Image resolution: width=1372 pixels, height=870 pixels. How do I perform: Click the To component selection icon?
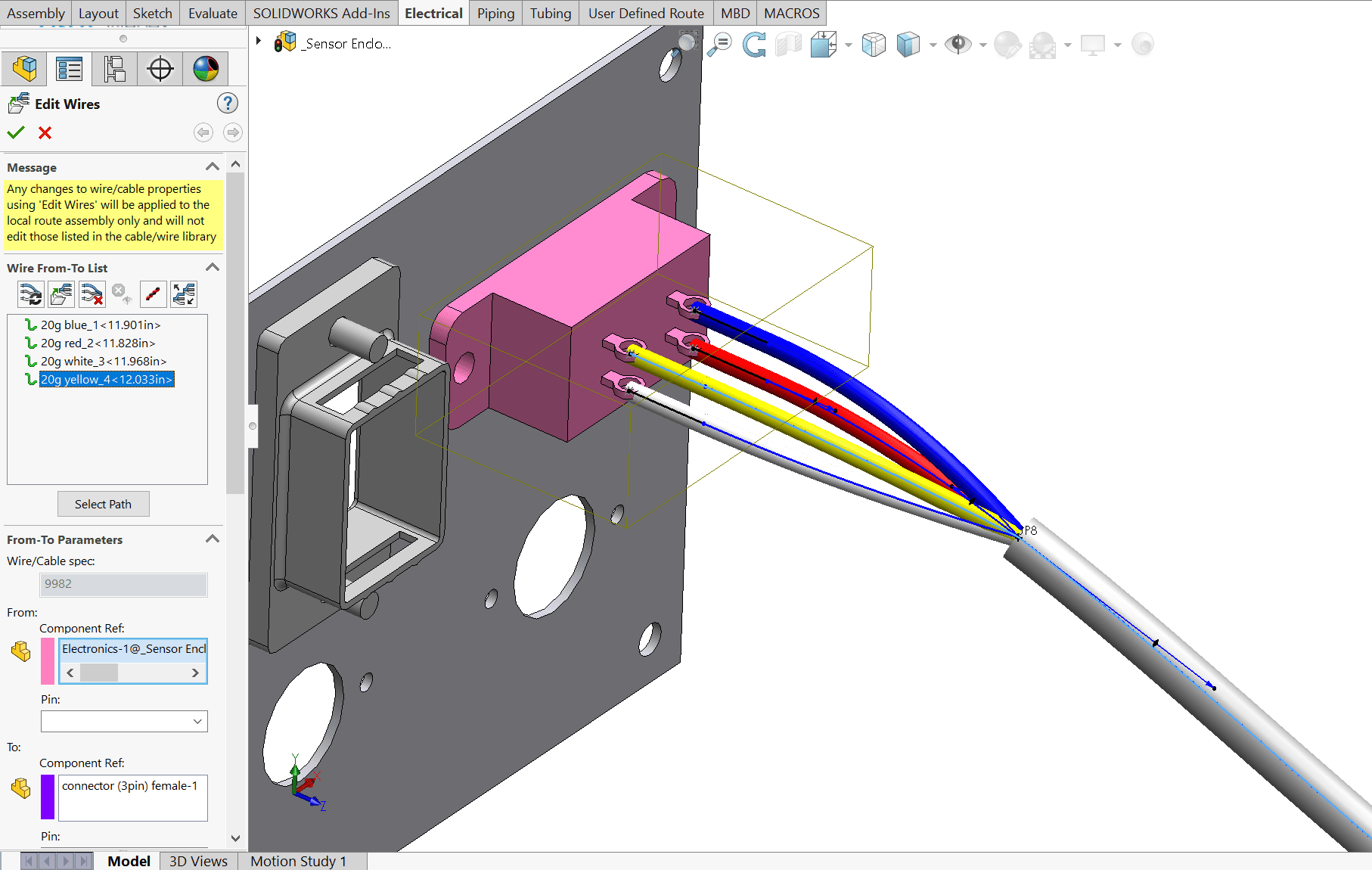pyautogui.click(x=21, y=788)
